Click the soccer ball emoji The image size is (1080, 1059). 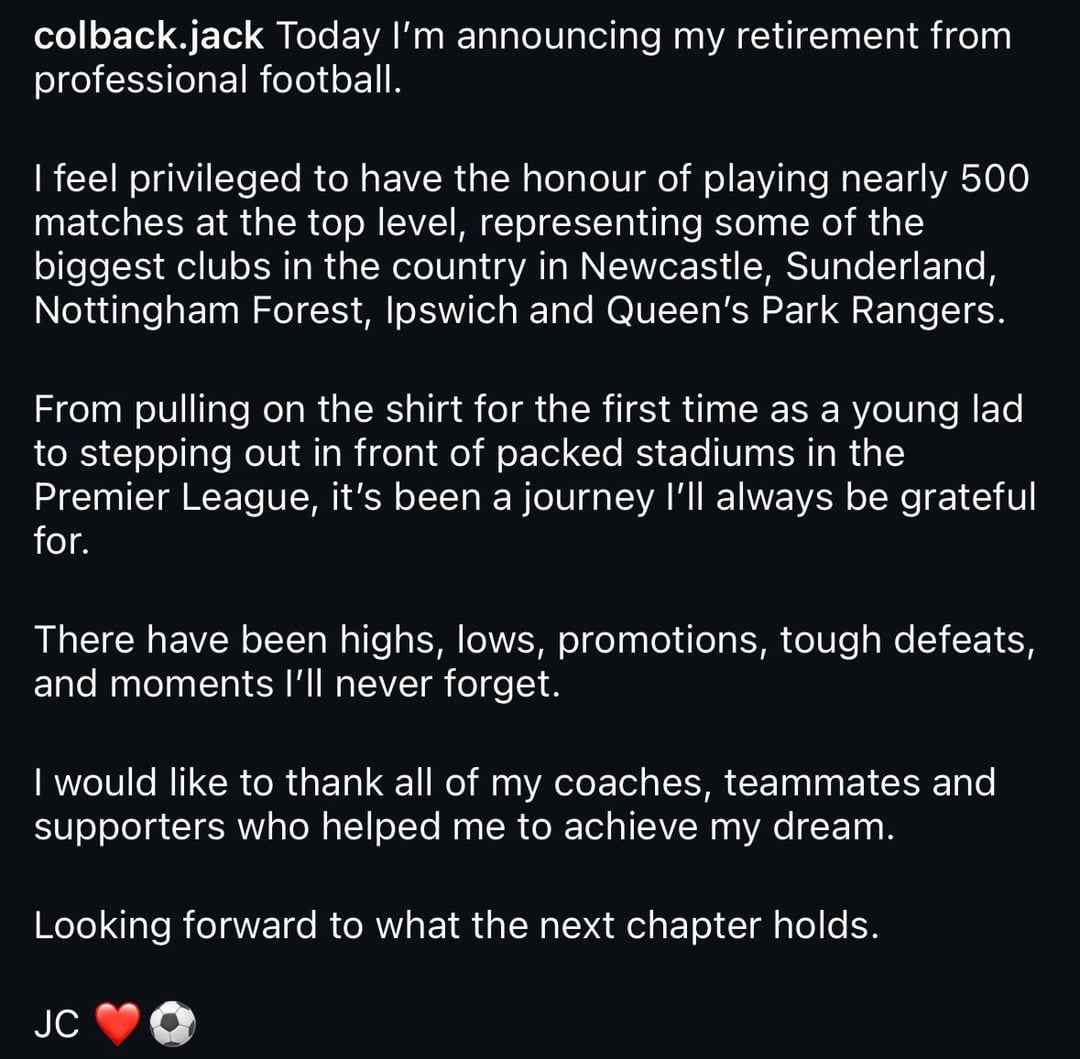point(172,1025)
